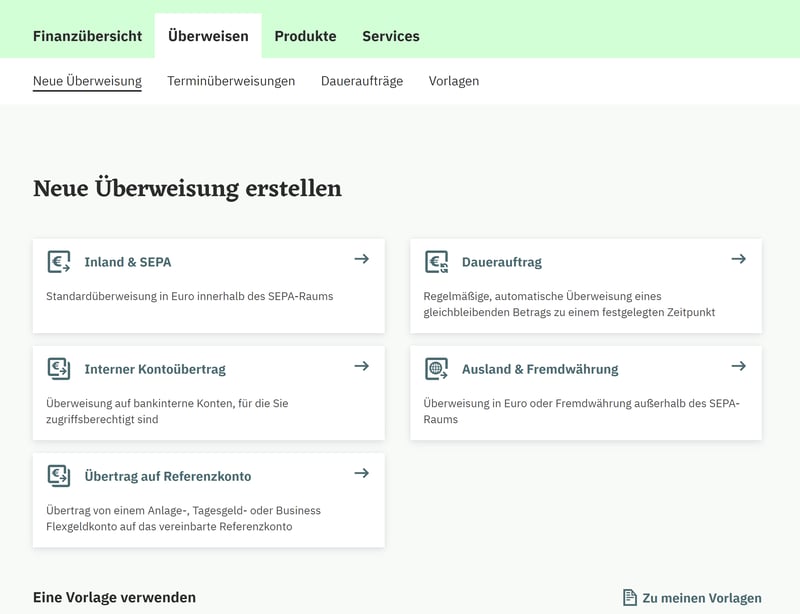Open the Finanzübersicht main menu
The image size is (800, 614).
click(x=87, y=36)
